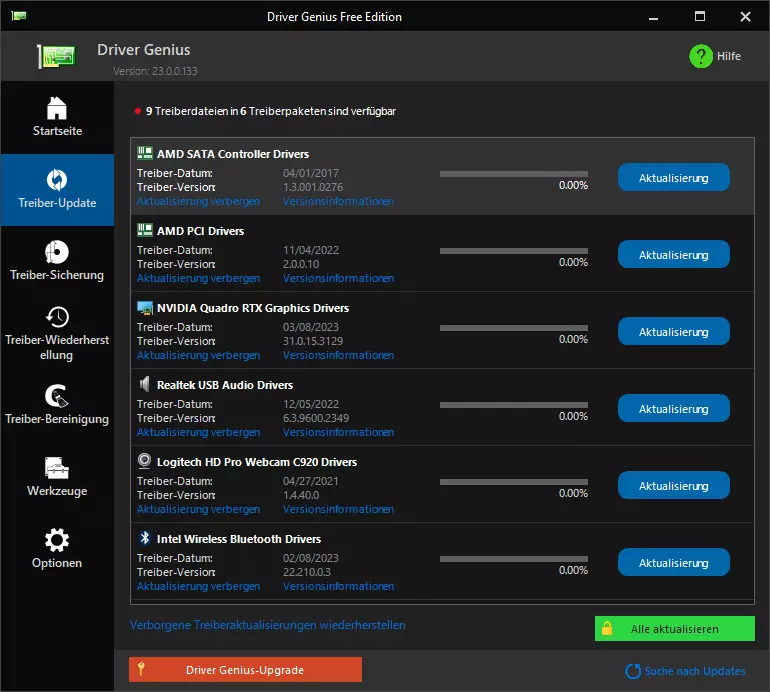Switch to the Treiber-Bereinigung tab label
This screenshot has width=770, height=692.
(x=57, y=419)
